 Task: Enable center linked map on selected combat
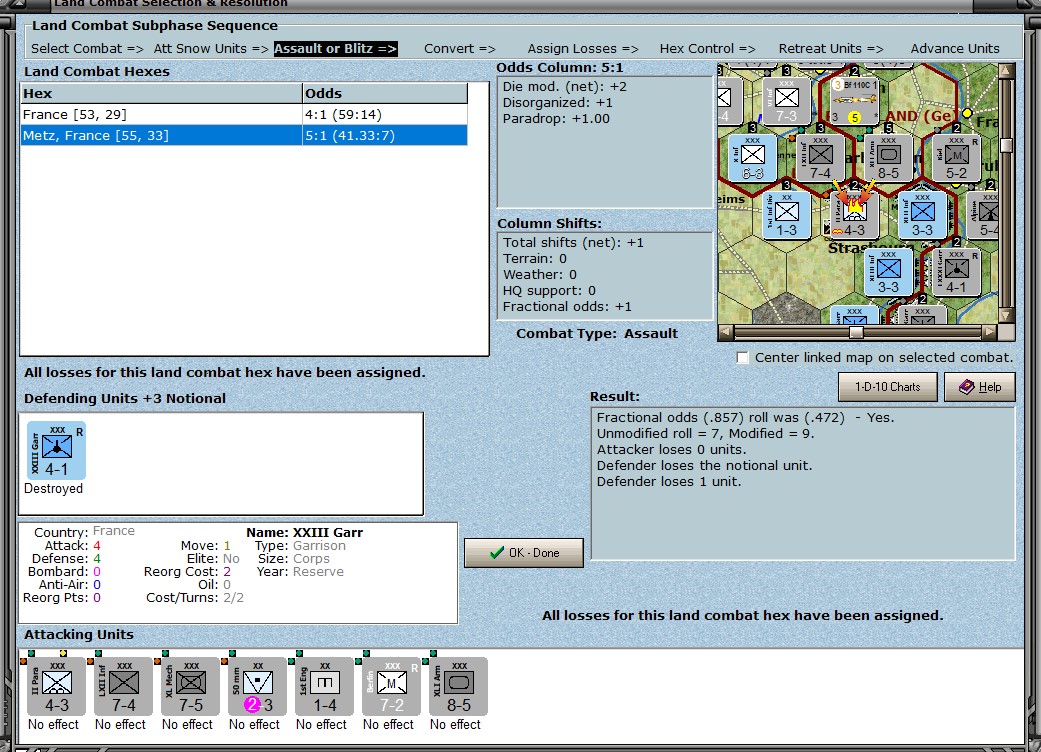point(742,358)
